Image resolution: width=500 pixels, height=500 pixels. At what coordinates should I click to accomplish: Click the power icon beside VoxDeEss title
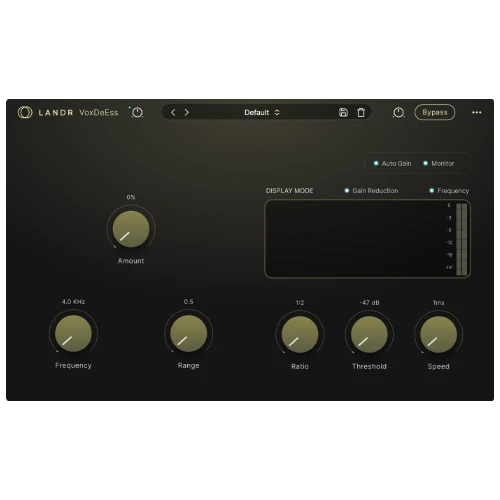coord(137,112)
